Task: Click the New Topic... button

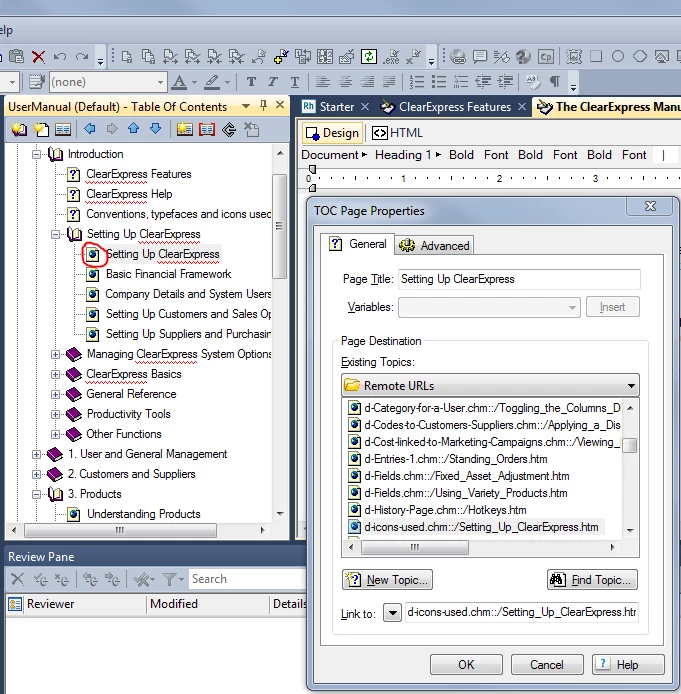Action: pyautogui.click(x=387, y=579)
